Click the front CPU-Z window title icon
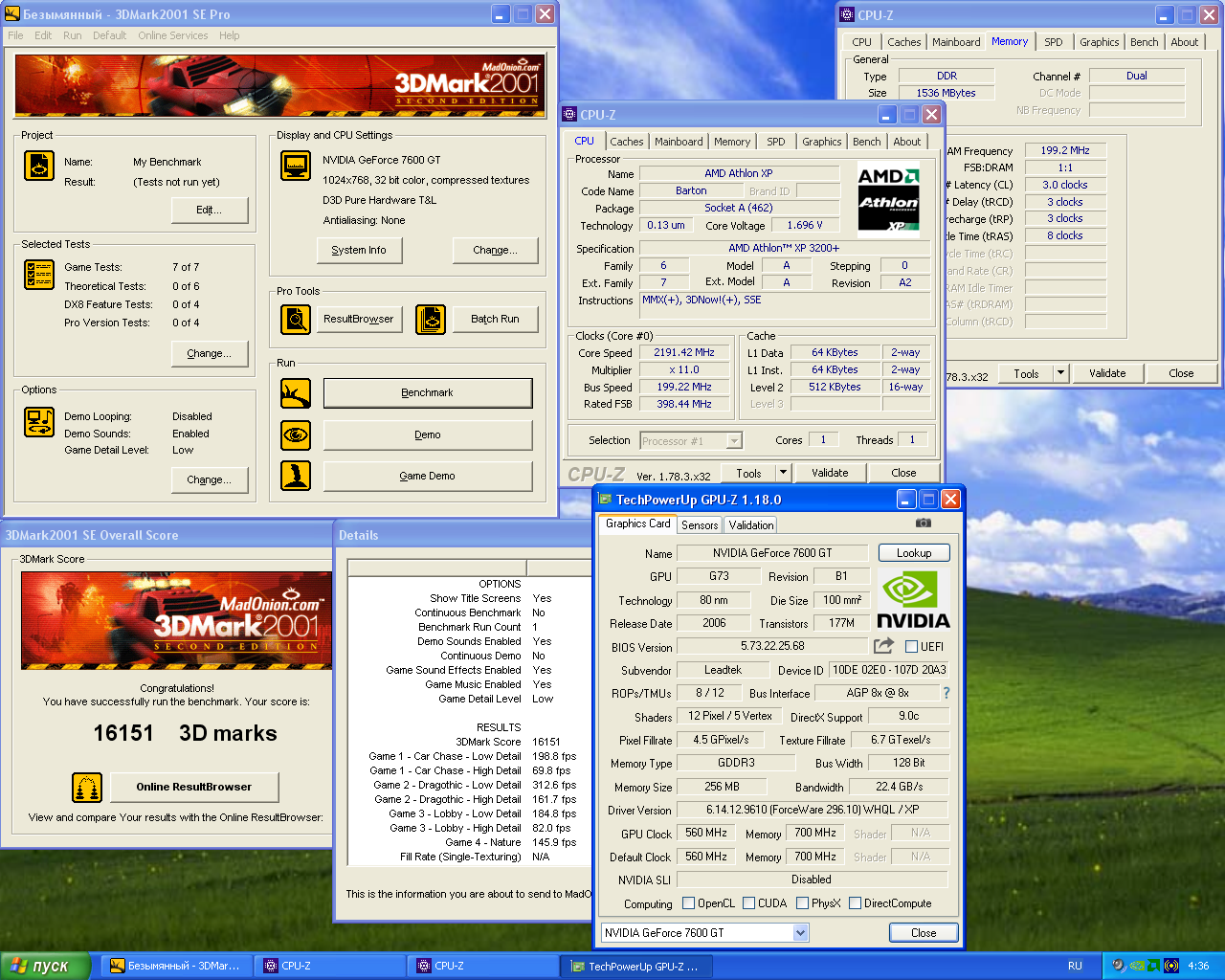 pyautogui.click(x=569, y=115)
